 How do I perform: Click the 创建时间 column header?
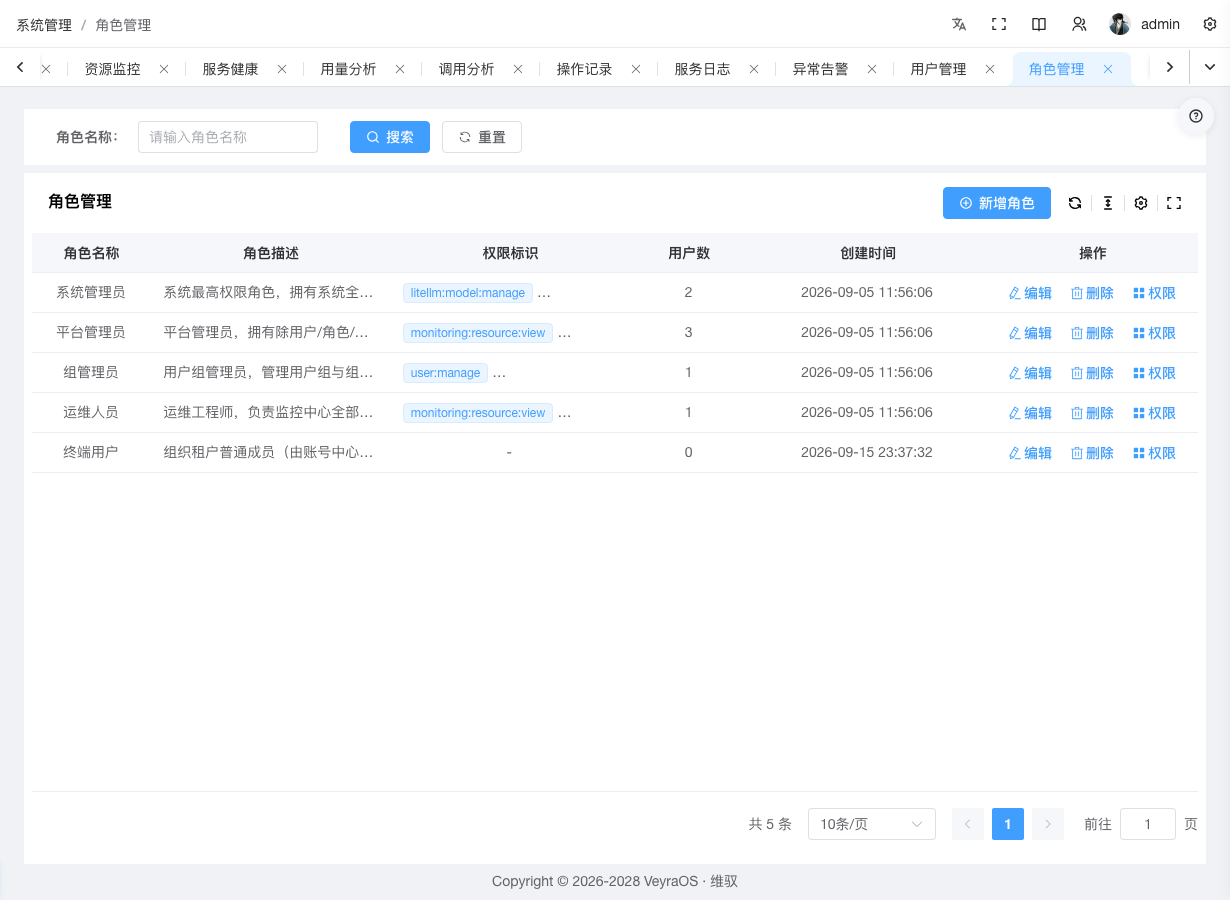point(868,253)
